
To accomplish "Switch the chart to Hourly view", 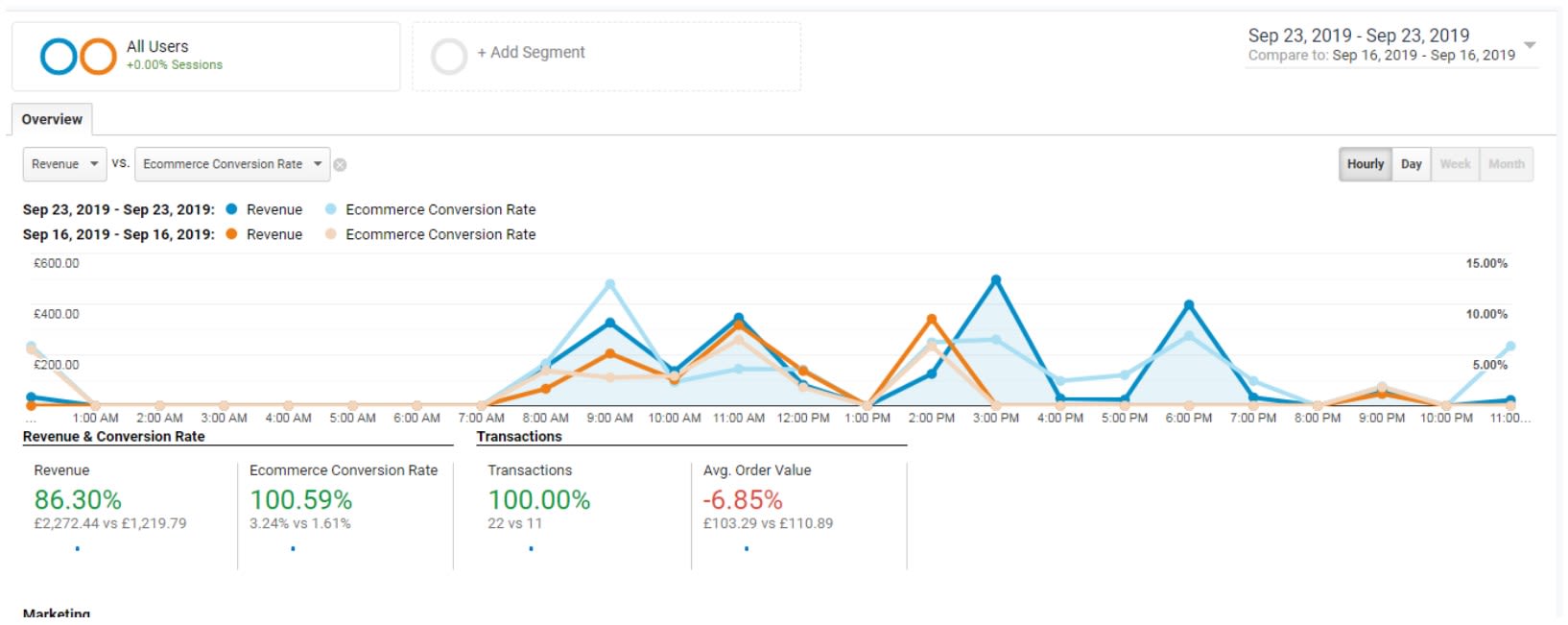I will pos(1365,164).
